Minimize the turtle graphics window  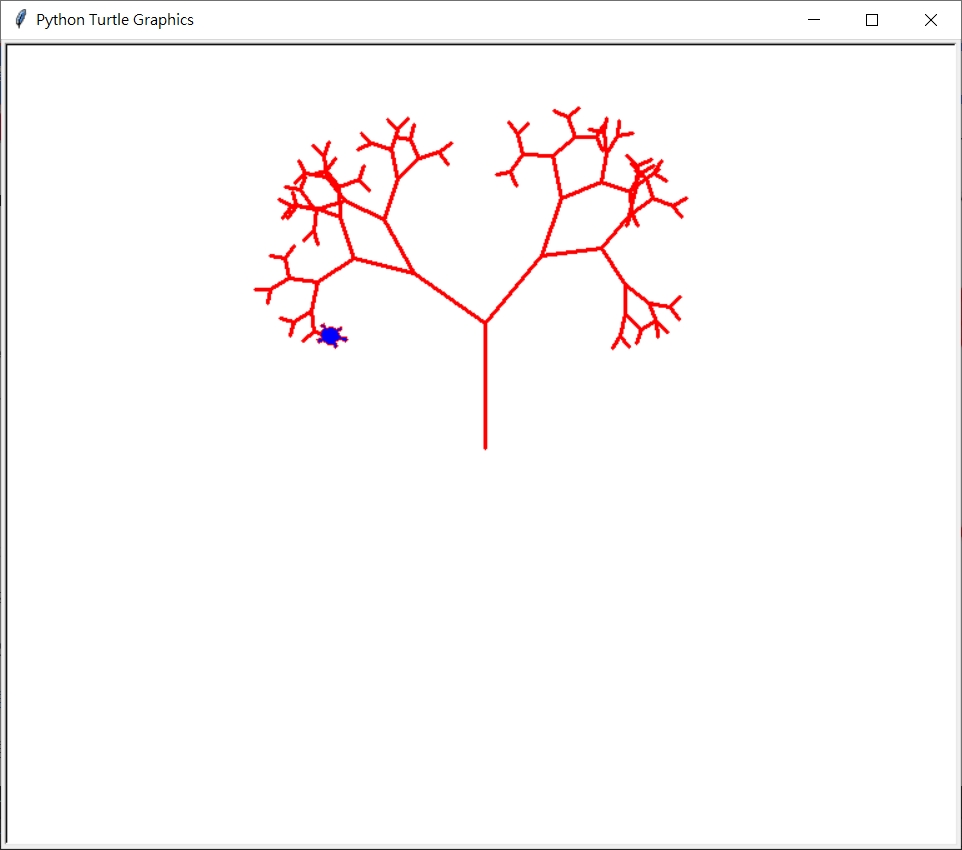(813, 19)
